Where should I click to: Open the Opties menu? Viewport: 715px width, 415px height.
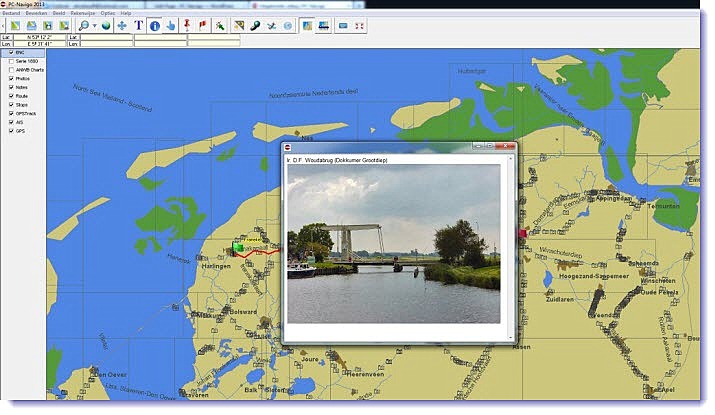[x=108, y=13]
